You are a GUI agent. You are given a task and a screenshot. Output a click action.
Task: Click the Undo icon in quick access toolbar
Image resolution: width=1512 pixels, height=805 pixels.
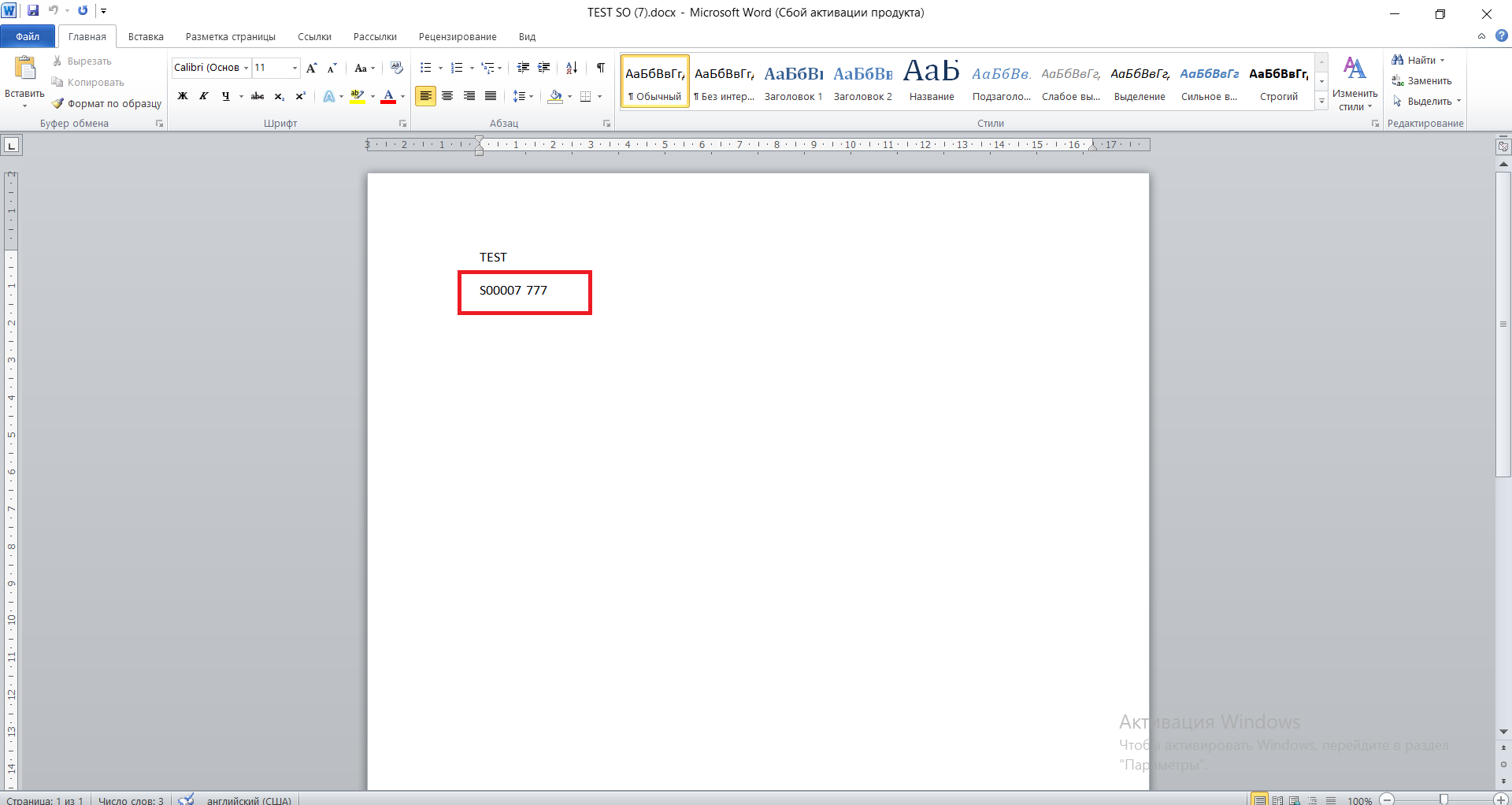(54, 11)
